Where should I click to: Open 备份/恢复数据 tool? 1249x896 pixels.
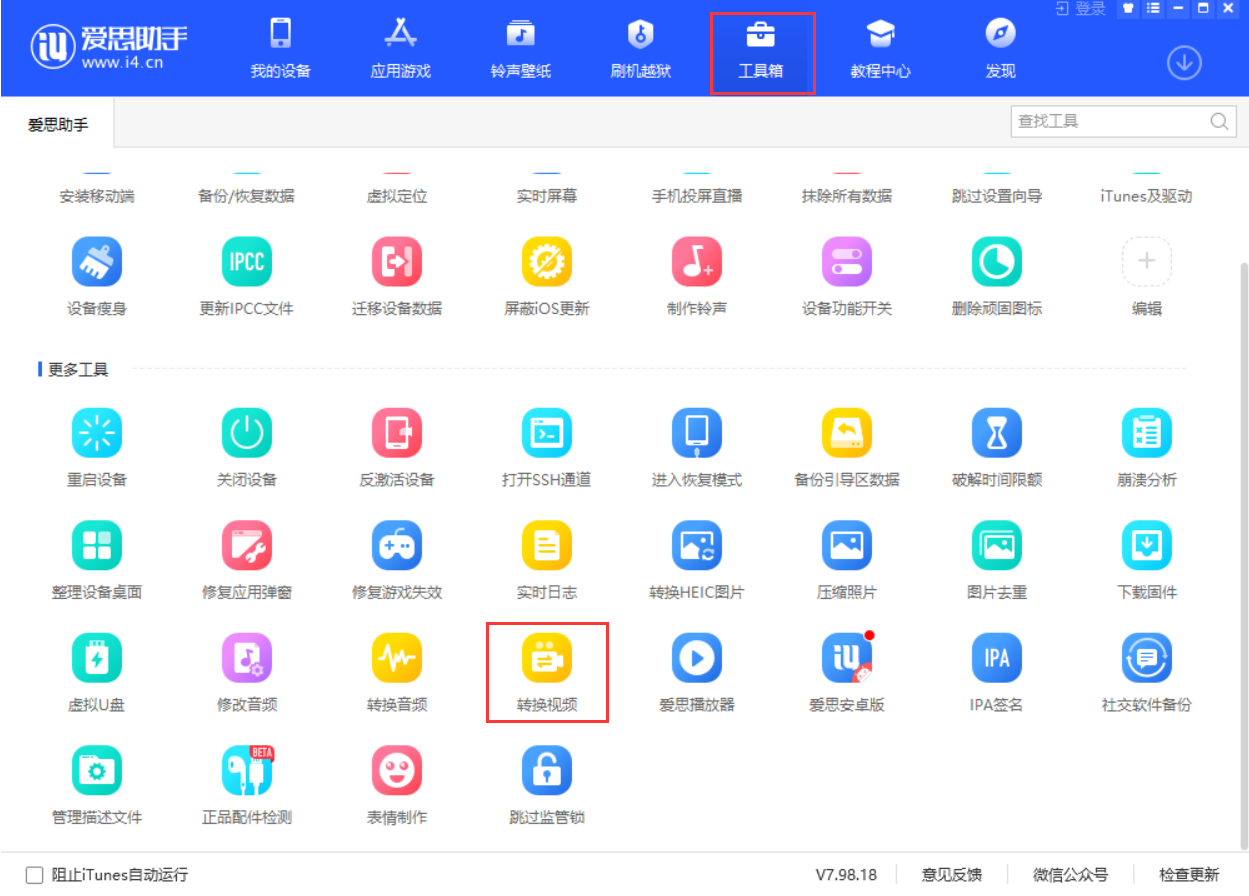pos(247,196)
